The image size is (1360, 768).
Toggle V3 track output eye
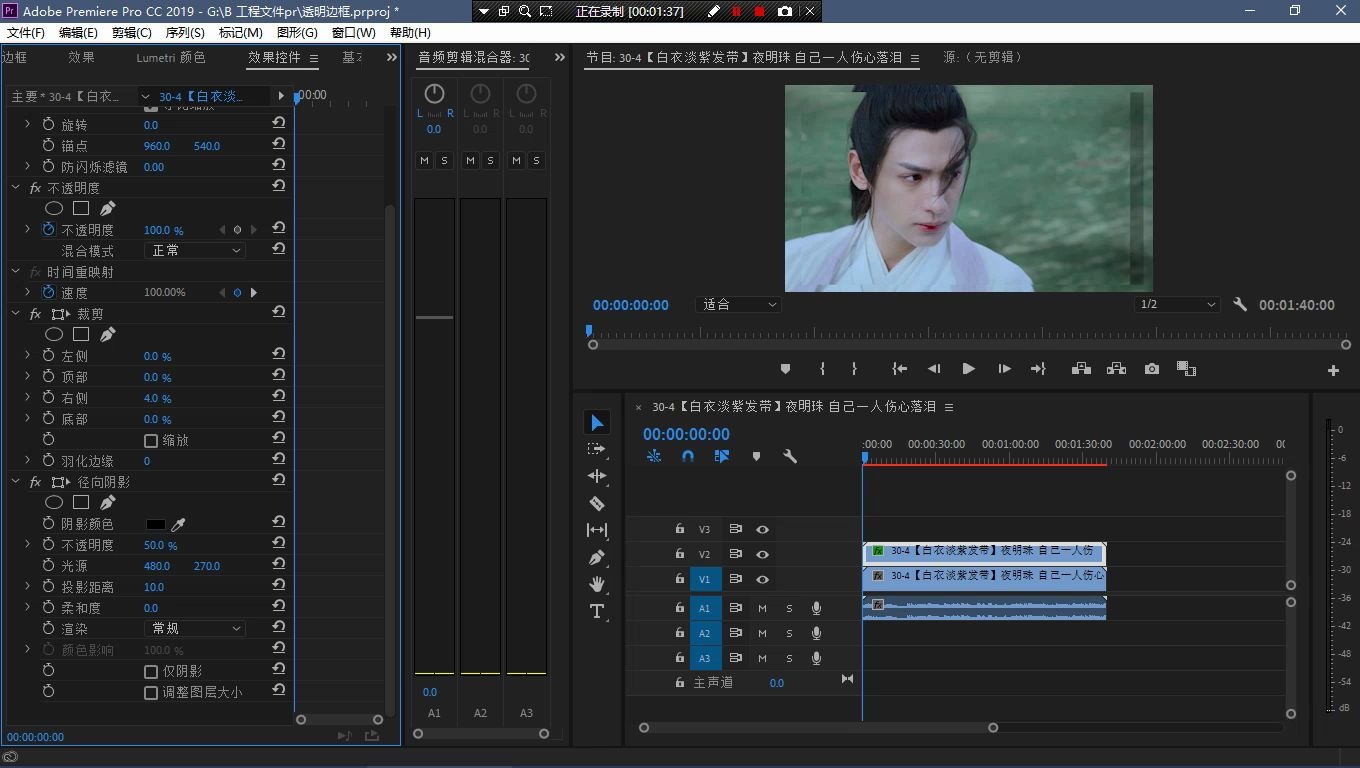click(762, 529)
